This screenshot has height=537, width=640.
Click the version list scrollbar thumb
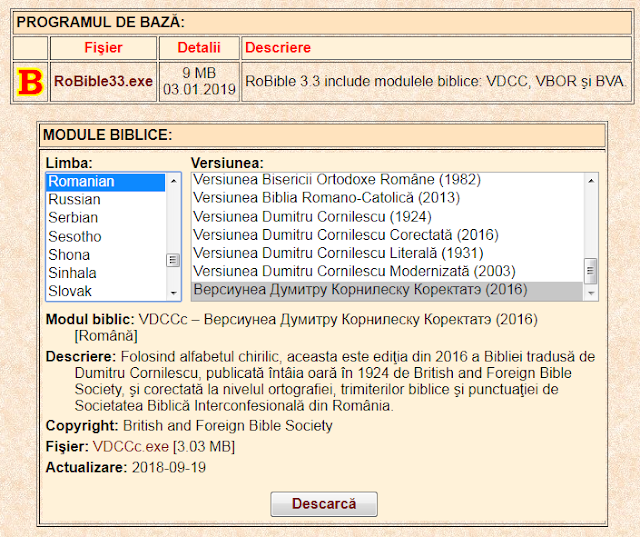pos(590,271)
